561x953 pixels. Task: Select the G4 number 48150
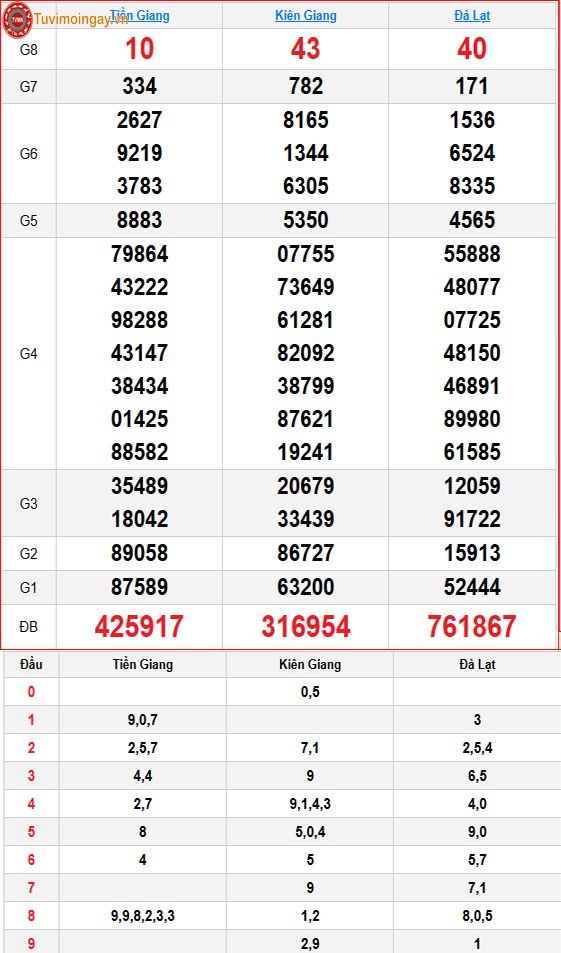click(x=472, y=353)
